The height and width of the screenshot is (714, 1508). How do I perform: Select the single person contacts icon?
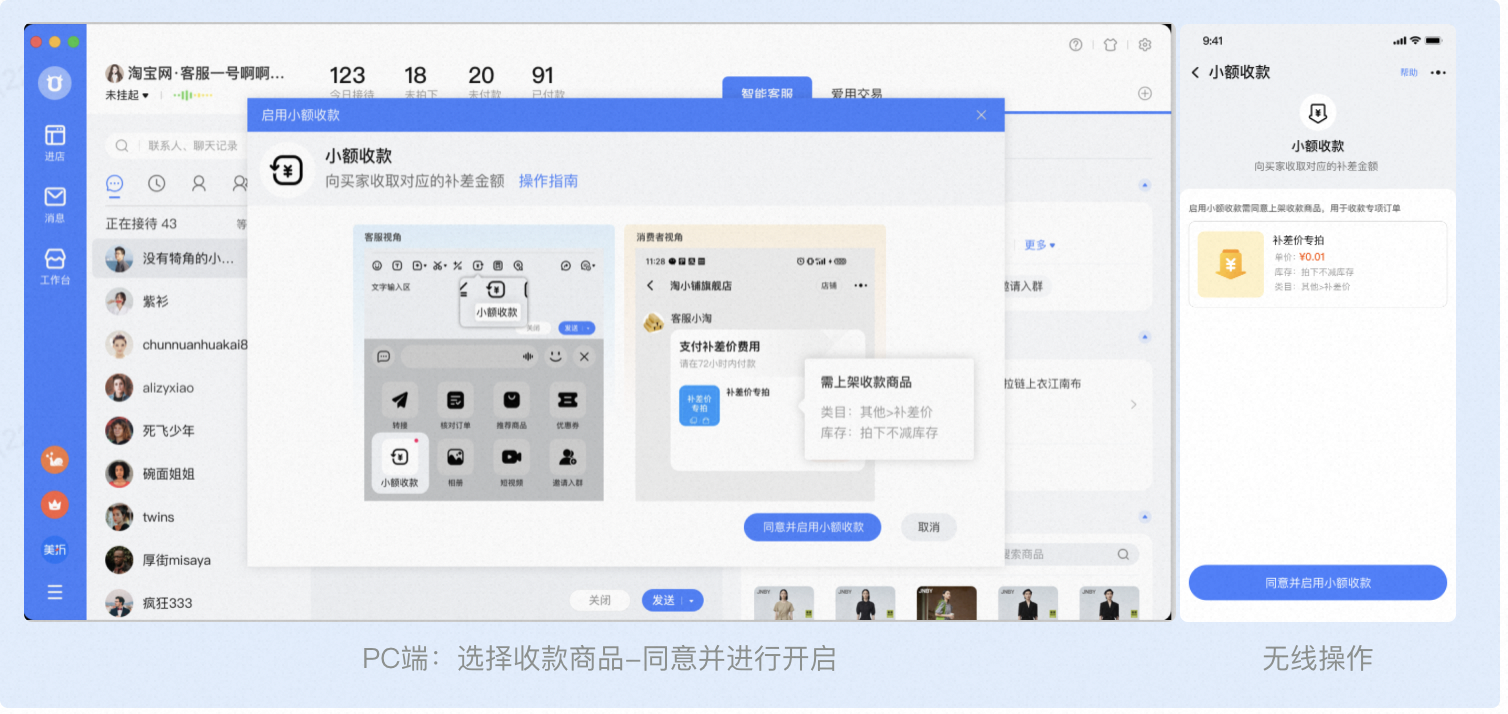click(x=199, y=183)
